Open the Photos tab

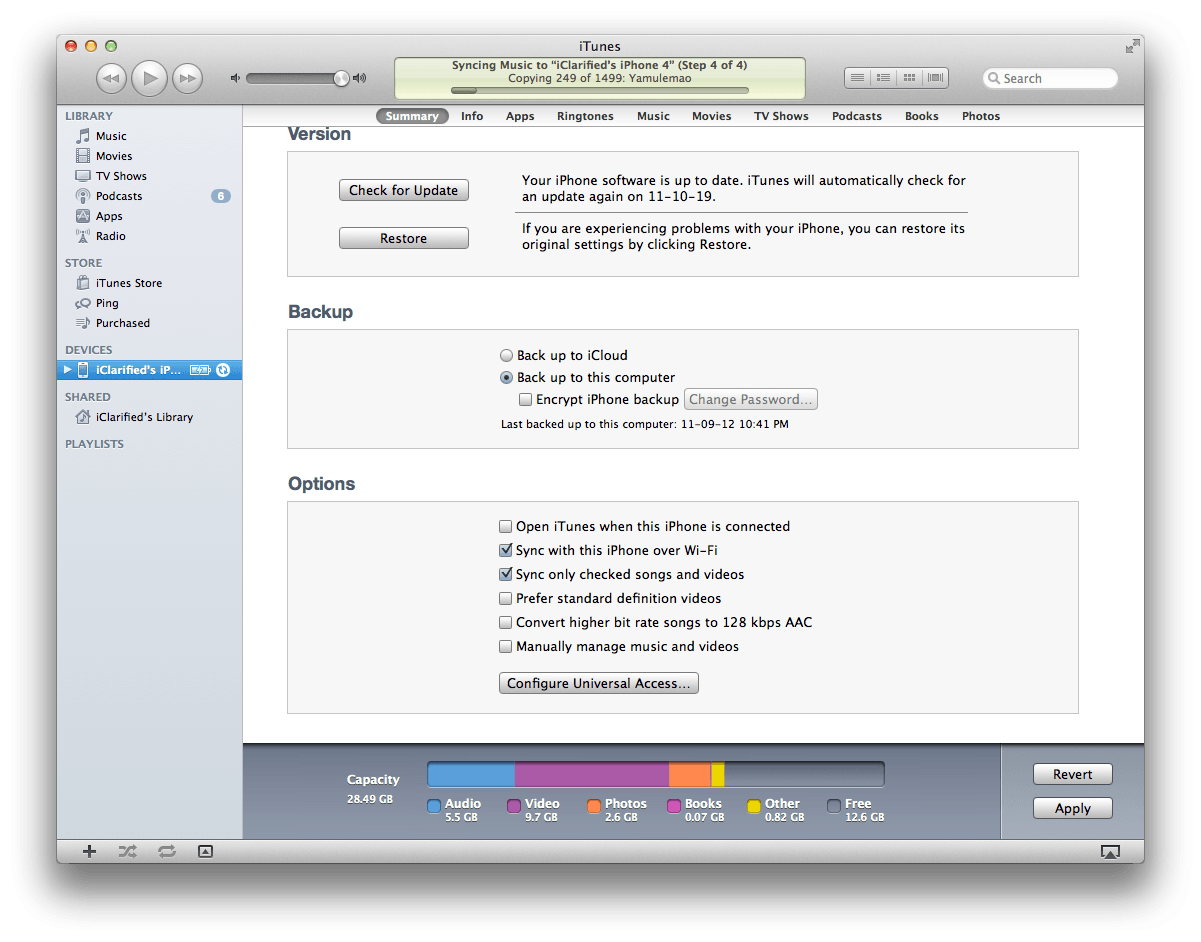[980, 116]
